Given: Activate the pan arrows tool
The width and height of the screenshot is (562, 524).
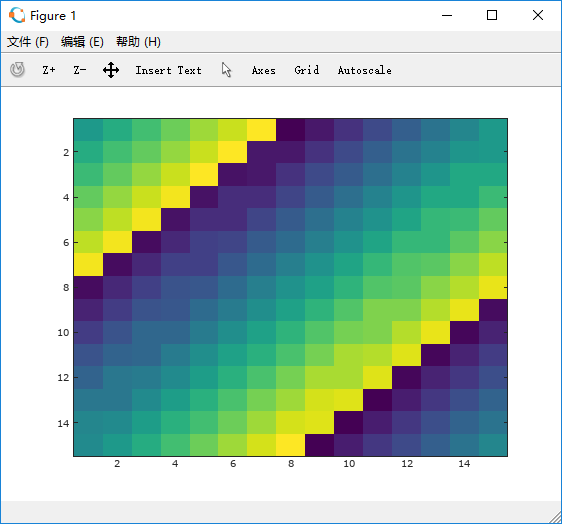Looking at the screenshot, I should click(x=111, y=70).
